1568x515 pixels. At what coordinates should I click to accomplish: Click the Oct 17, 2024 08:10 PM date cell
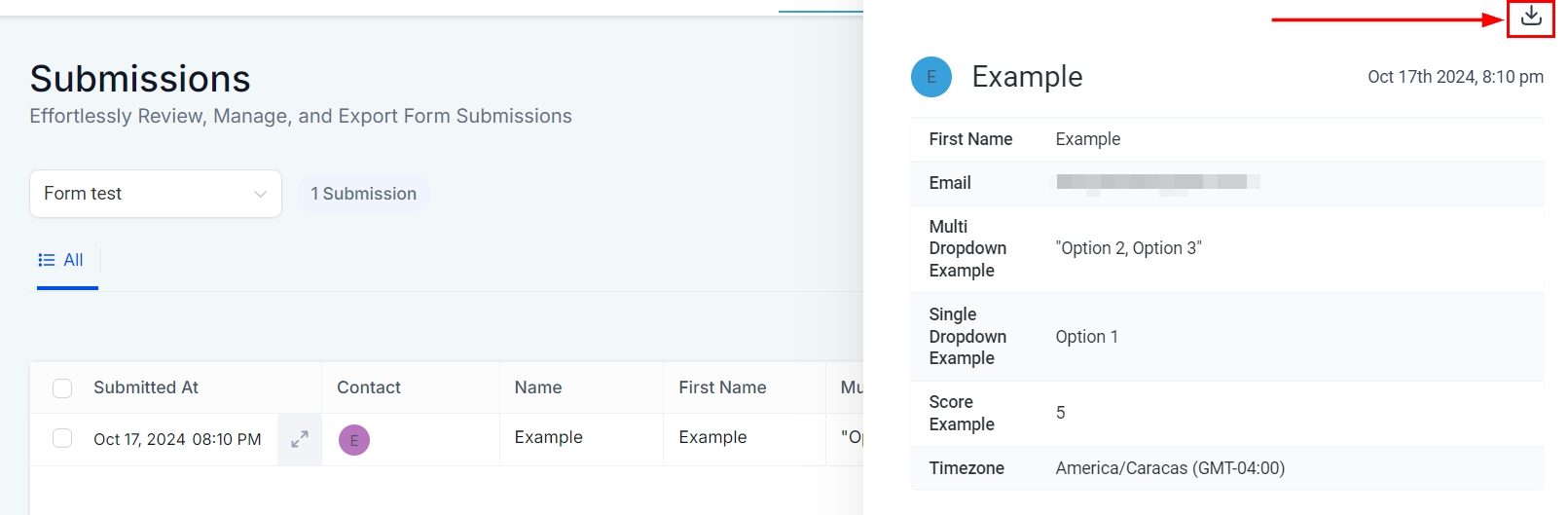click(177, 439)
